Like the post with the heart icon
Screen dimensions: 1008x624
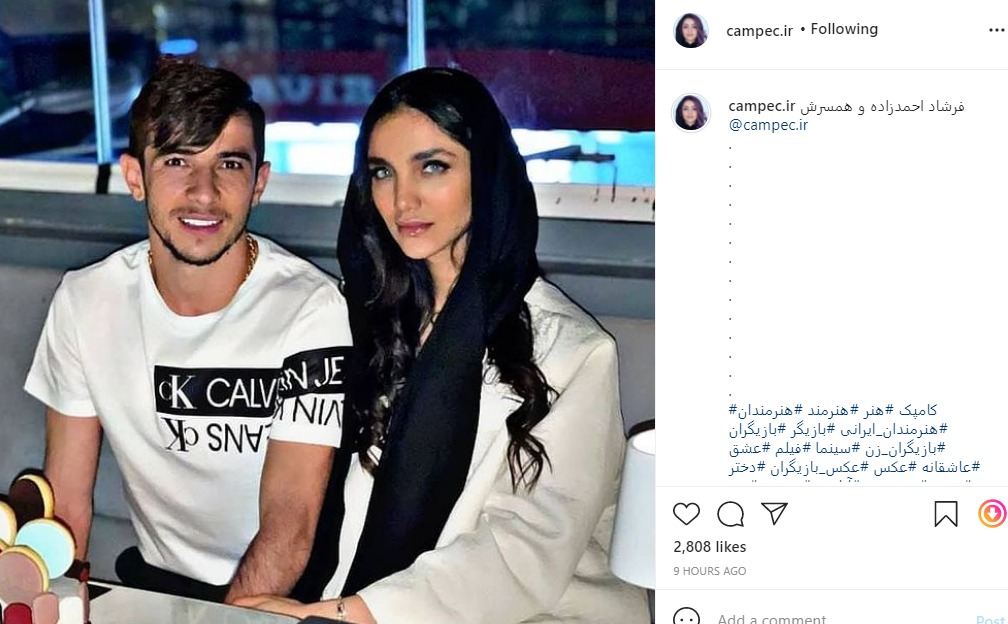click(x=686, y=513)
